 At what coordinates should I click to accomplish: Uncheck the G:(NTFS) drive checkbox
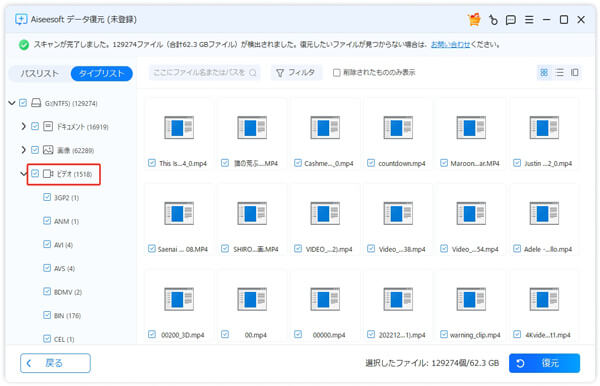tap(23, 103)
